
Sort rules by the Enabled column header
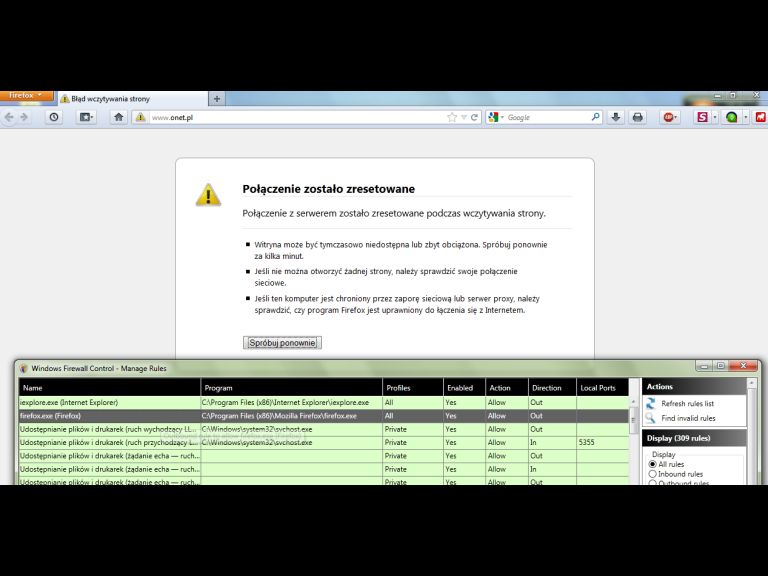point(462,387)
